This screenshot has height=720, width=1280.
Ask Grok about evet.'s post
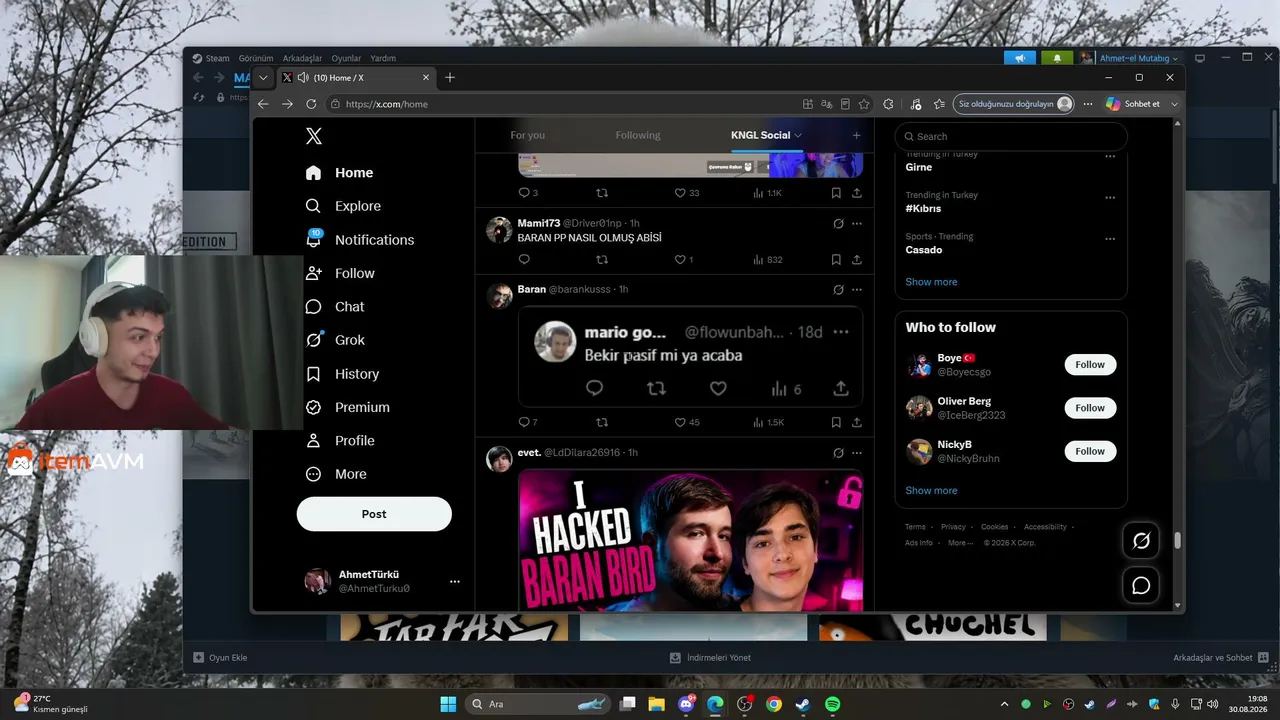point(838,453)
